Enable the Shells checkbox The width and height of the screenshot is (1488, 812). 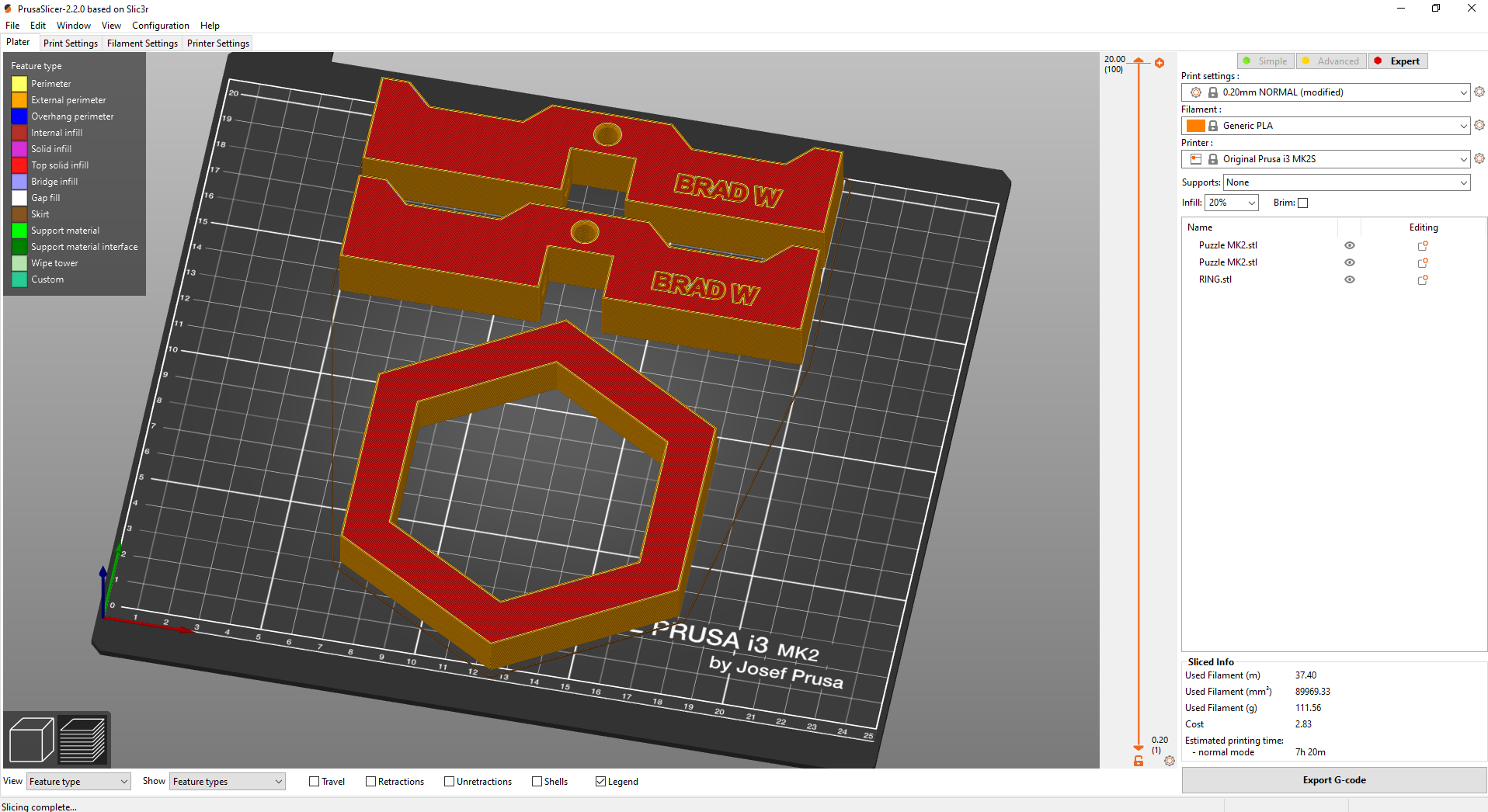(537, 782)
